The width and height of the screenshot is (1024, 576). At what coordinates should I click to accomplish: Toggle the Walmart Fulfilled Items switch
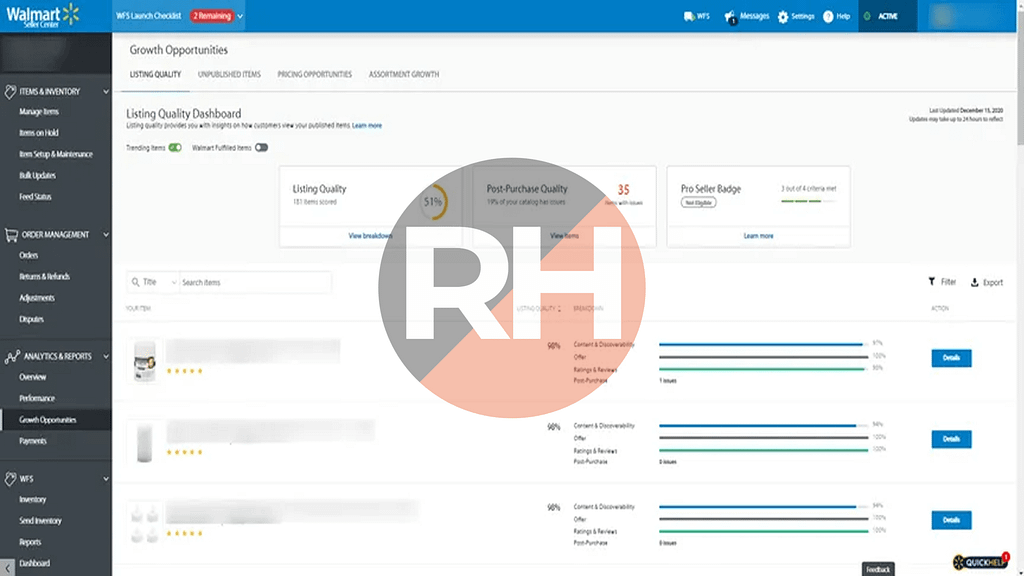(x=261, y=148)
